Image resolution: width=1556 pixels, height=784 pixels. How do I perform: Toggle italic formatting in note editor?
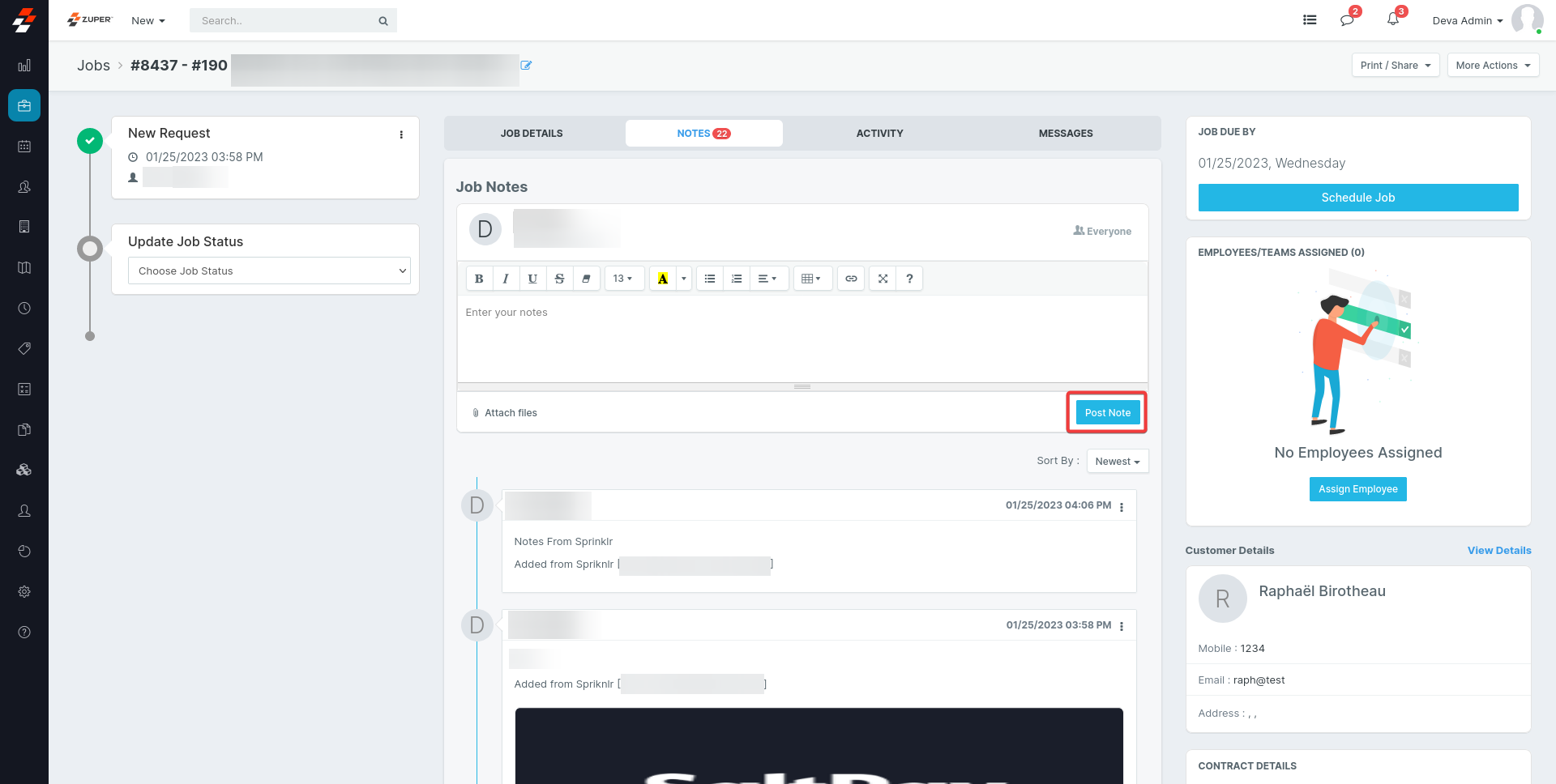pyautogui.click(x=506, y=279)
